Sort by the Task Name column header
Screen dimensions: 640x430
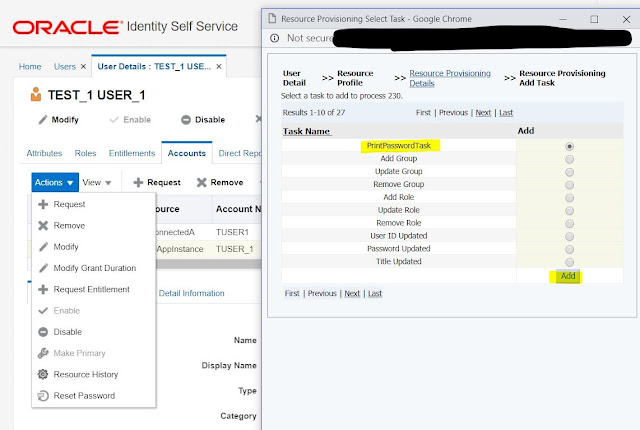point(307,131)
